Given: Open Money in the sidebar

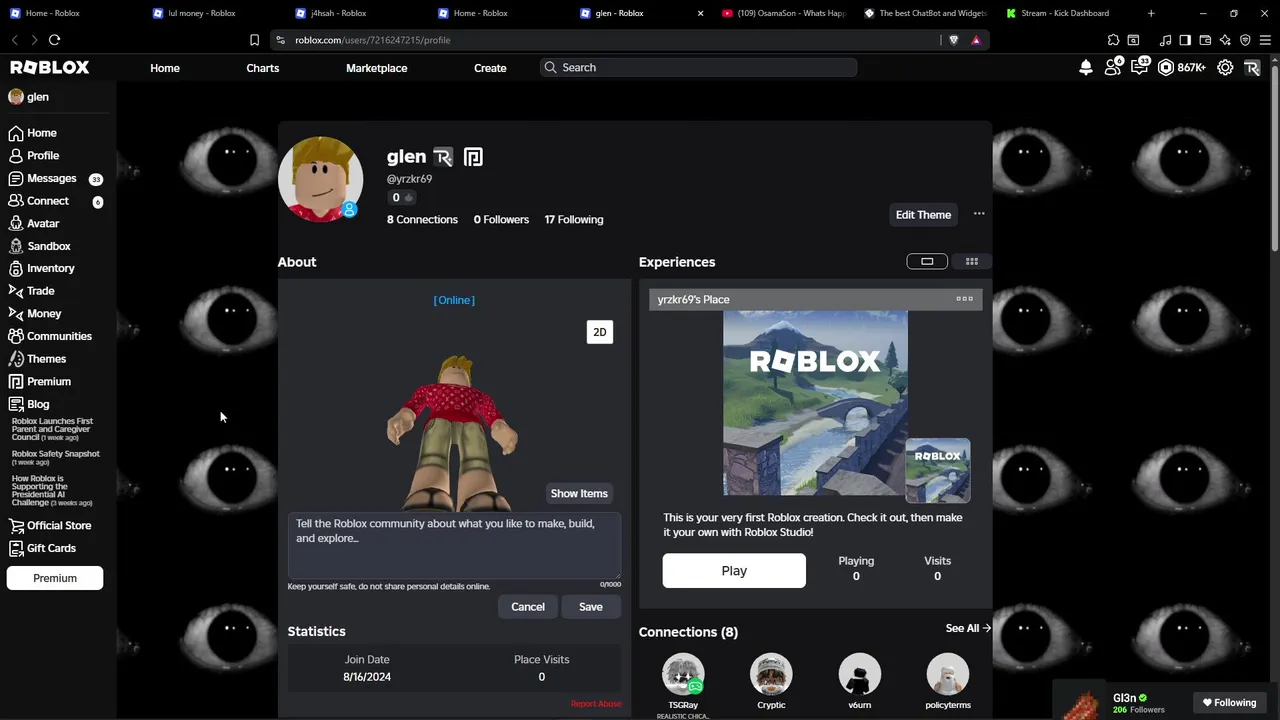Looking at the screenshot, I should click(44, 314).
